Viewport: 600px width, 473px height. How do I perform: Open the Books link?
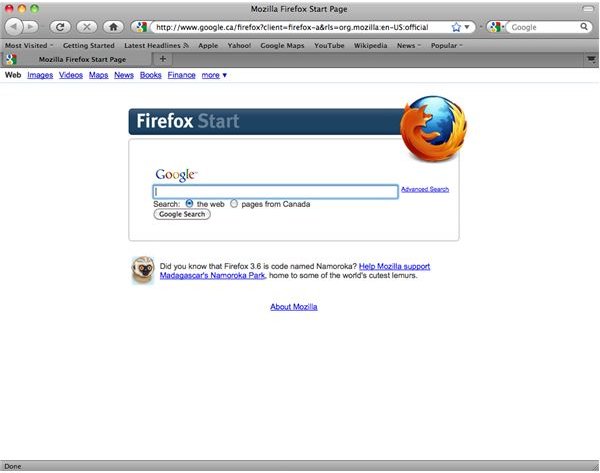[151, 75]
